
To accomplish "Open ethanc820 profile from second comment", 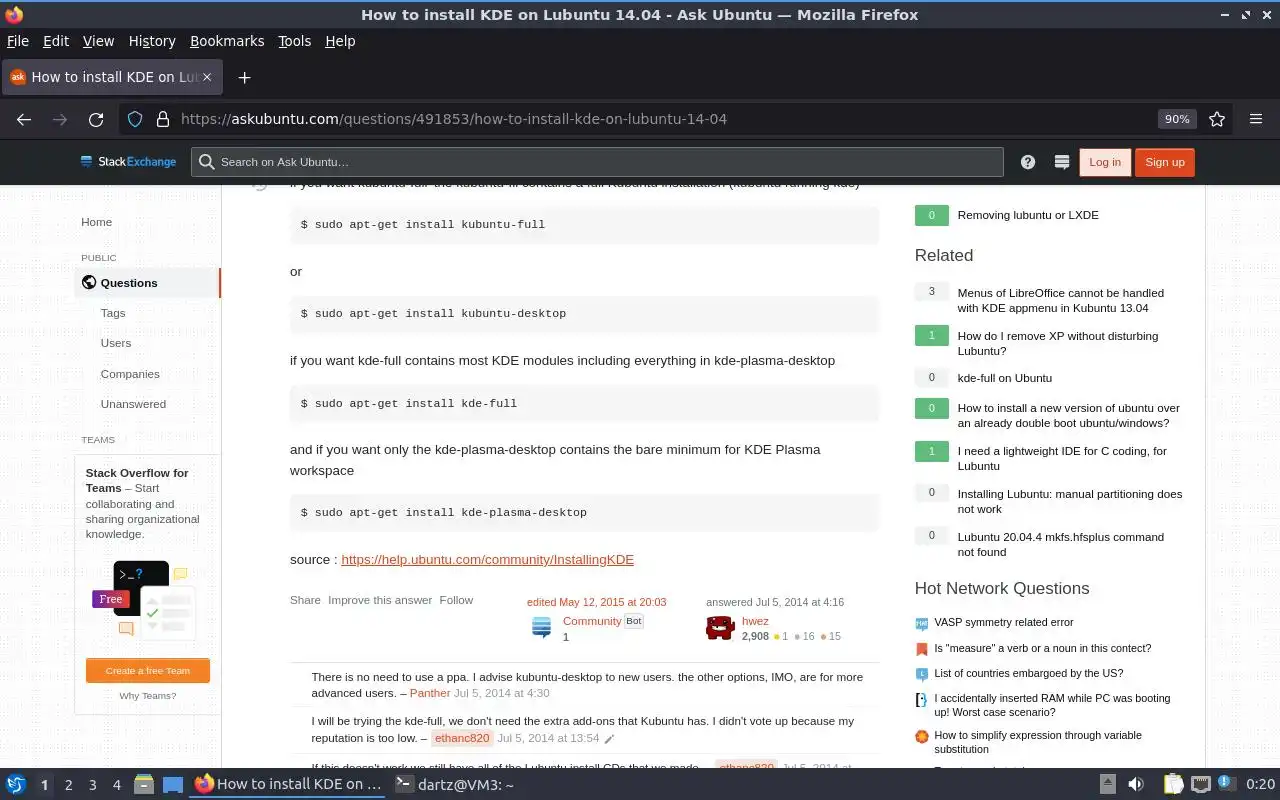I will (462, 739).
